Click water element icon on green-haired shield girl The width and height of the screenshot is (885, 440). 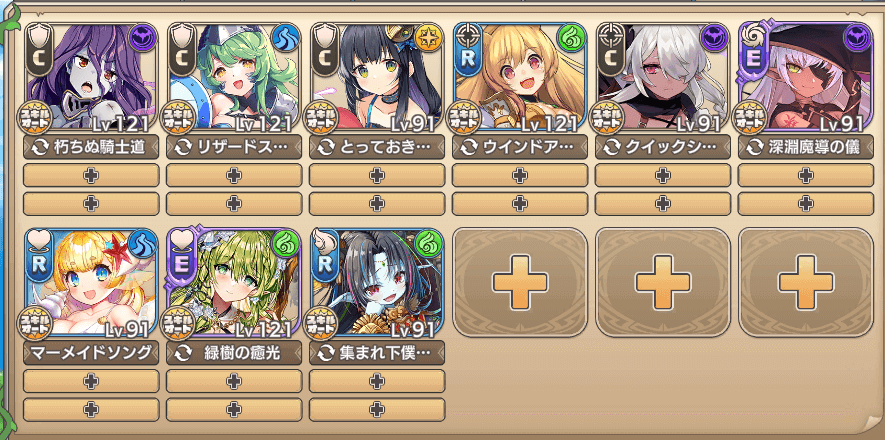(286, 38)
